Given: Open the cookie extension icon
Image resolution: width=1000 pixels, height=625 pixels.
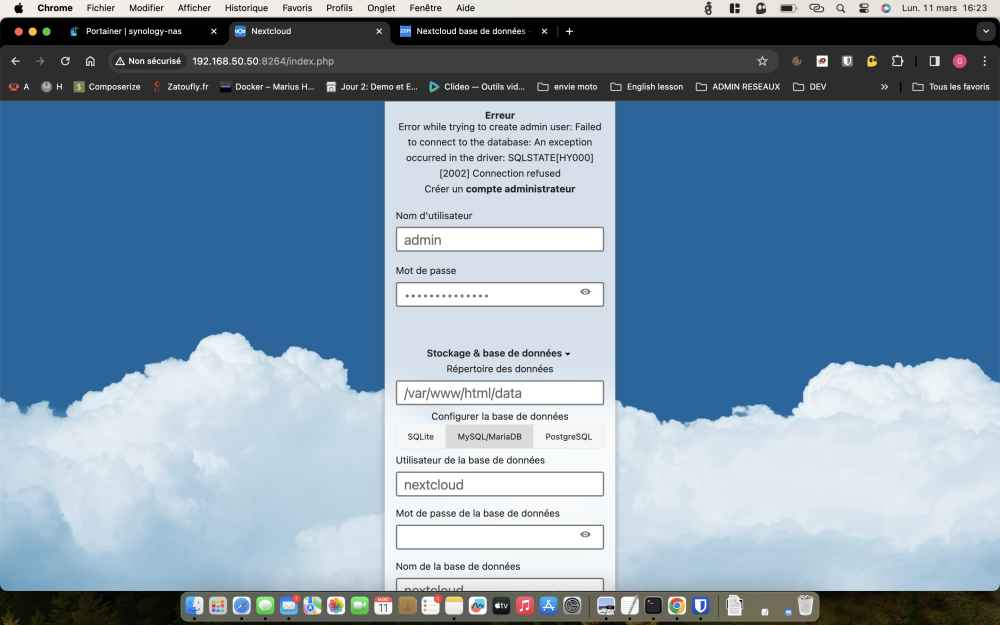Looking at the screenshot, I should pos(797,61).
